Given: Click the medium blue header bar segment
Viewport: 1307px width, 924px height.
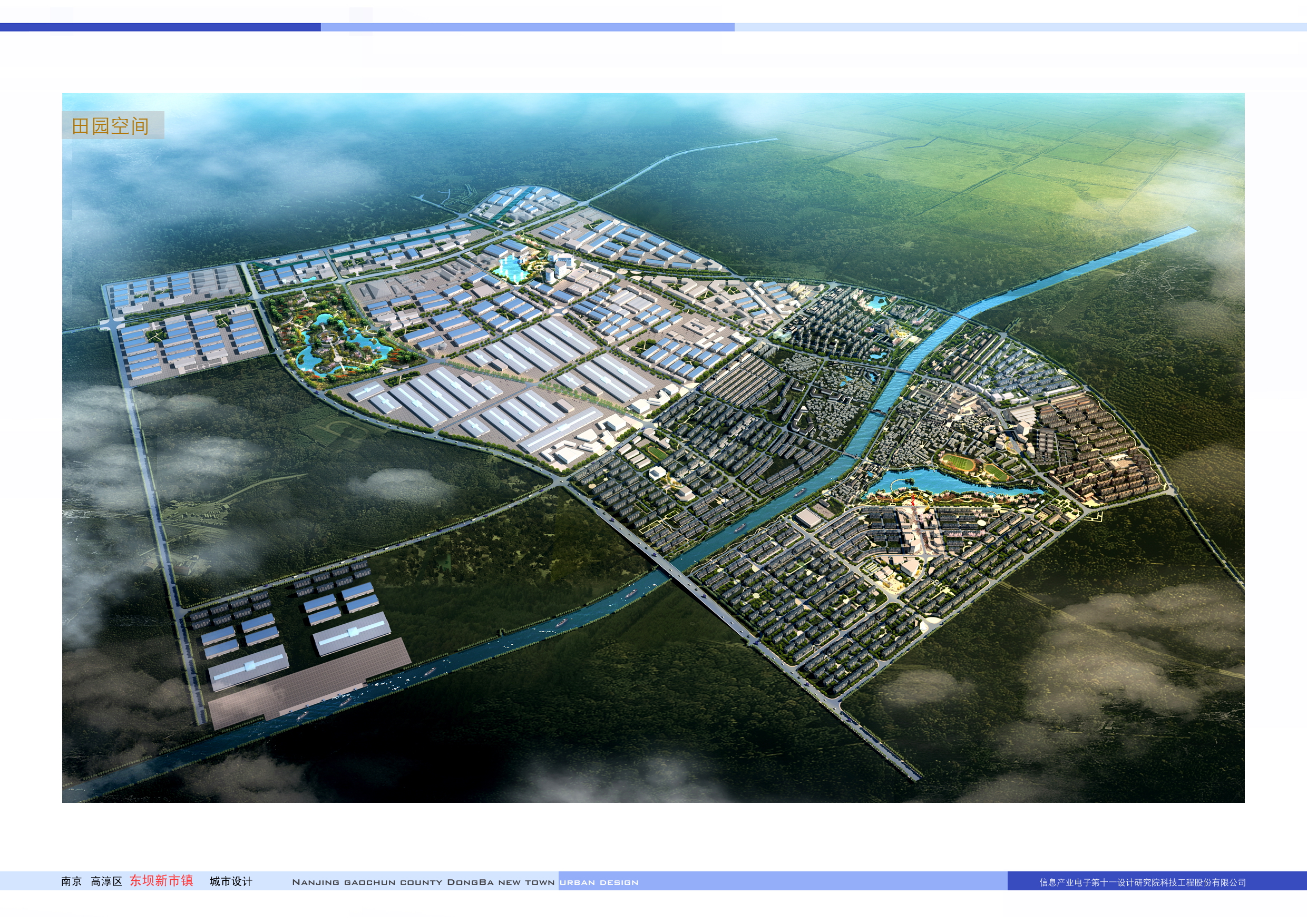Looking at the screenshot, I should click(526, 27).
